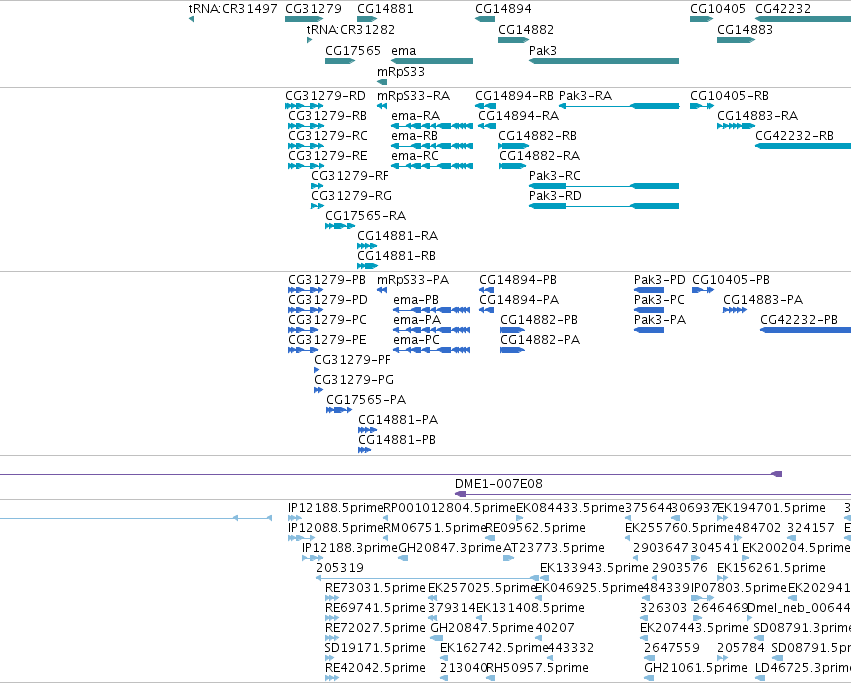Select the GH20847.3prime EST label
Screen dimensions: 851x683
(451, 548)
